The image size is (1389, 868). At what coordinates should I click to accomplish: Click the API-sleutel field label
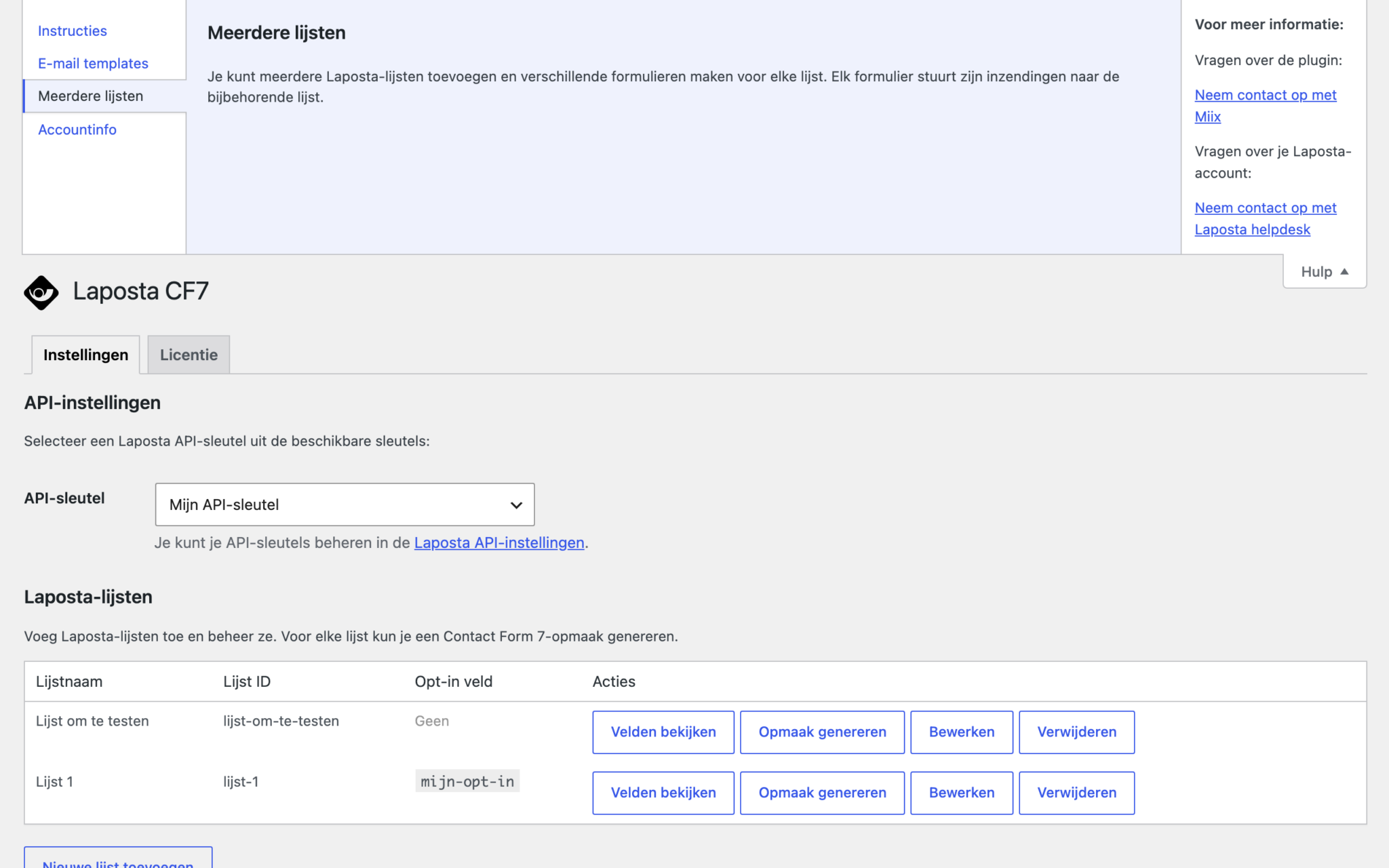(x=64, y=498)
